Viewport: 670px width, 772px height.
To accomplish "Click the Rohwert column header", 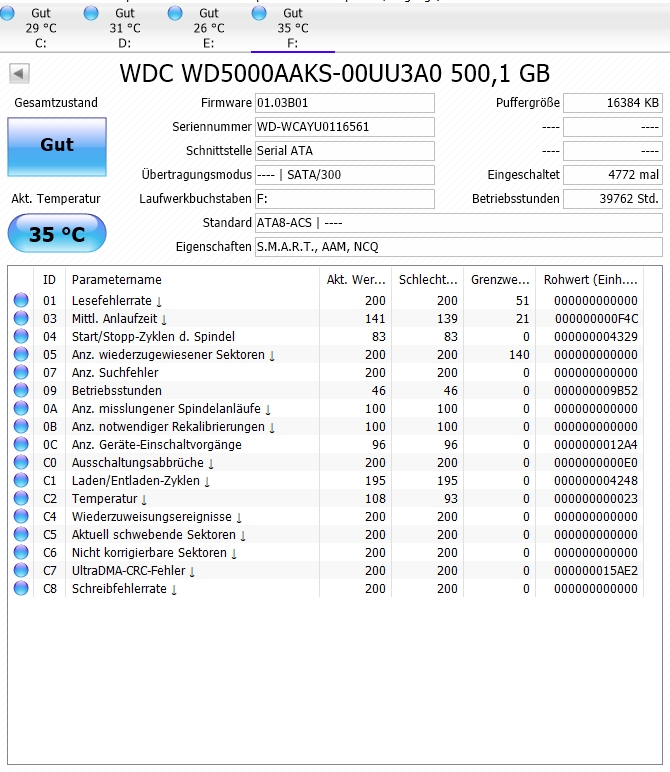I will (590, 280).
